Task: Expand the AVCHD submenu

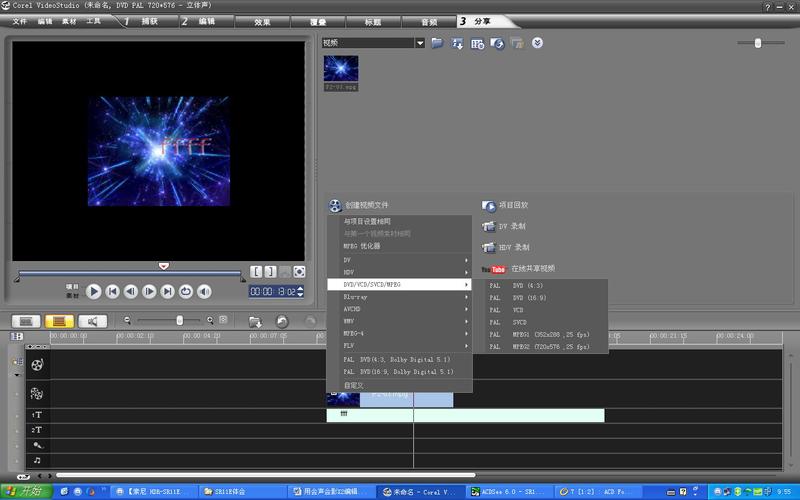Action: click(399, 309)
